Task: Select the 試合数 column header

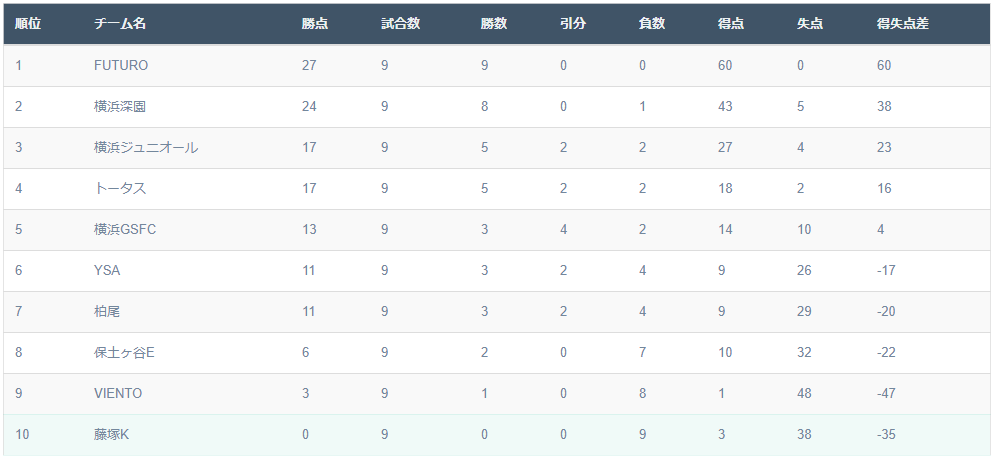Action: click(401, 23)
